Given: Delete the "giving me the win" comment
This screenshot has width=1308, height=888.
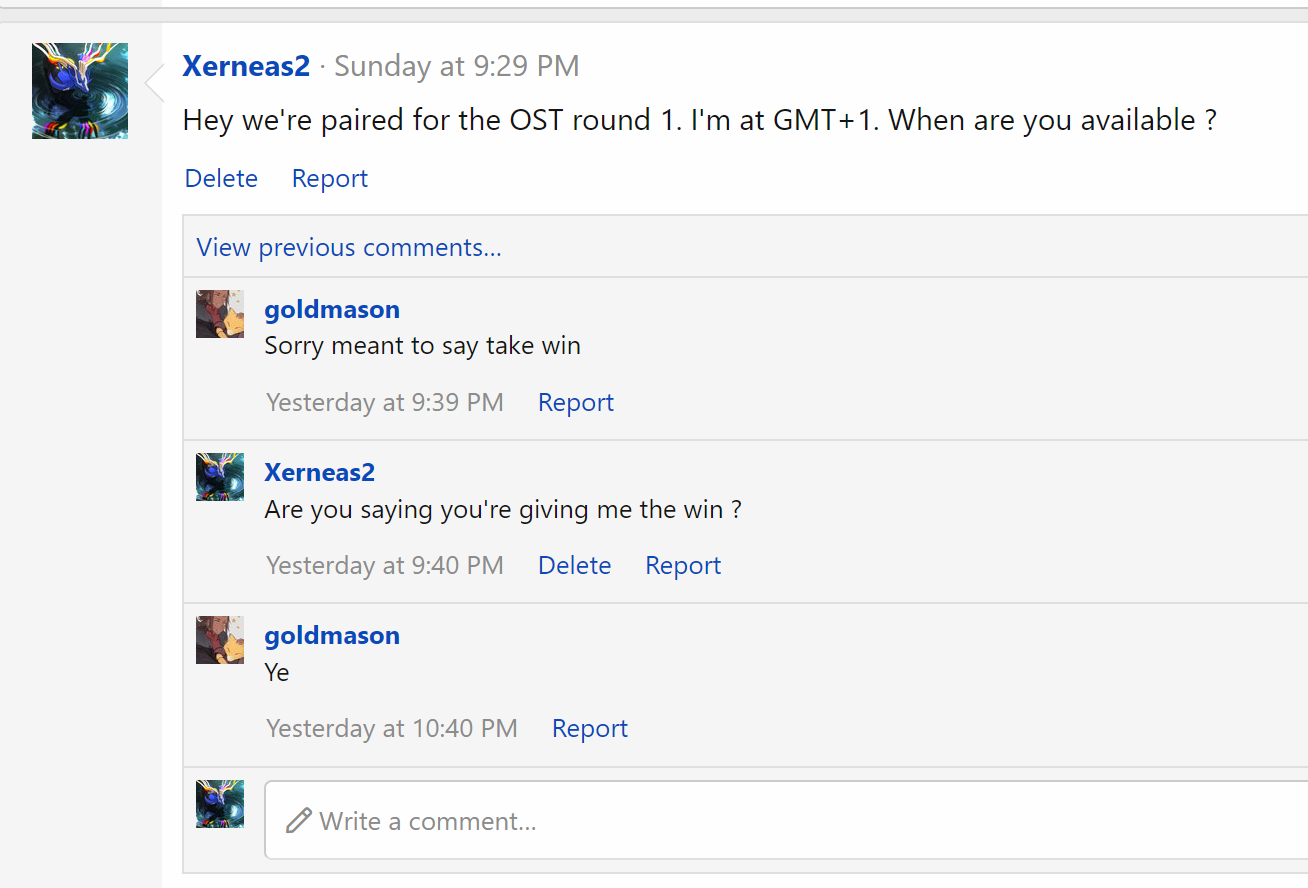Looking at the screenshot, I should 574,565.
